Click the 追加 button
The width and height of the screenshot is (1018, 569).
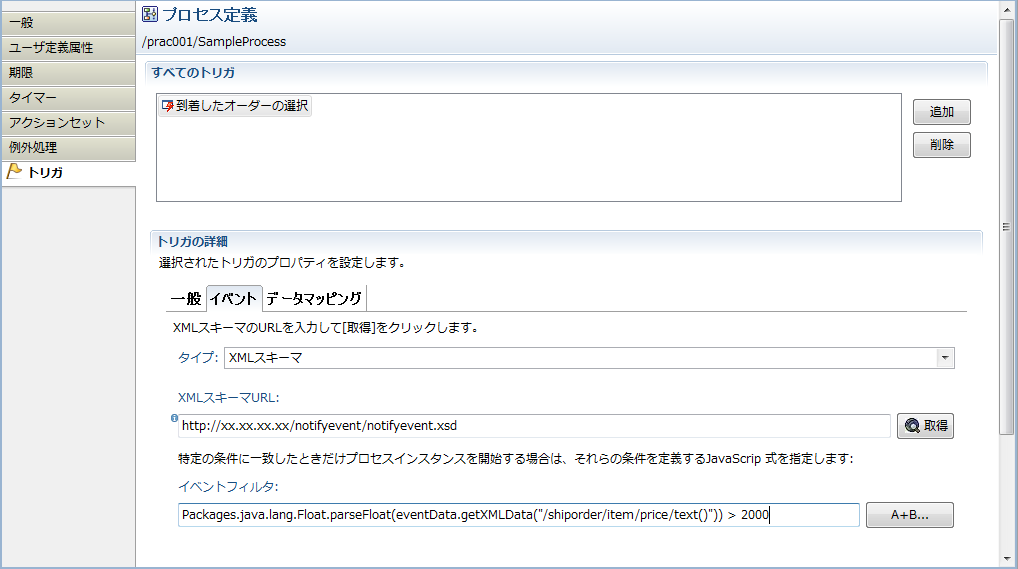[941, 112]
